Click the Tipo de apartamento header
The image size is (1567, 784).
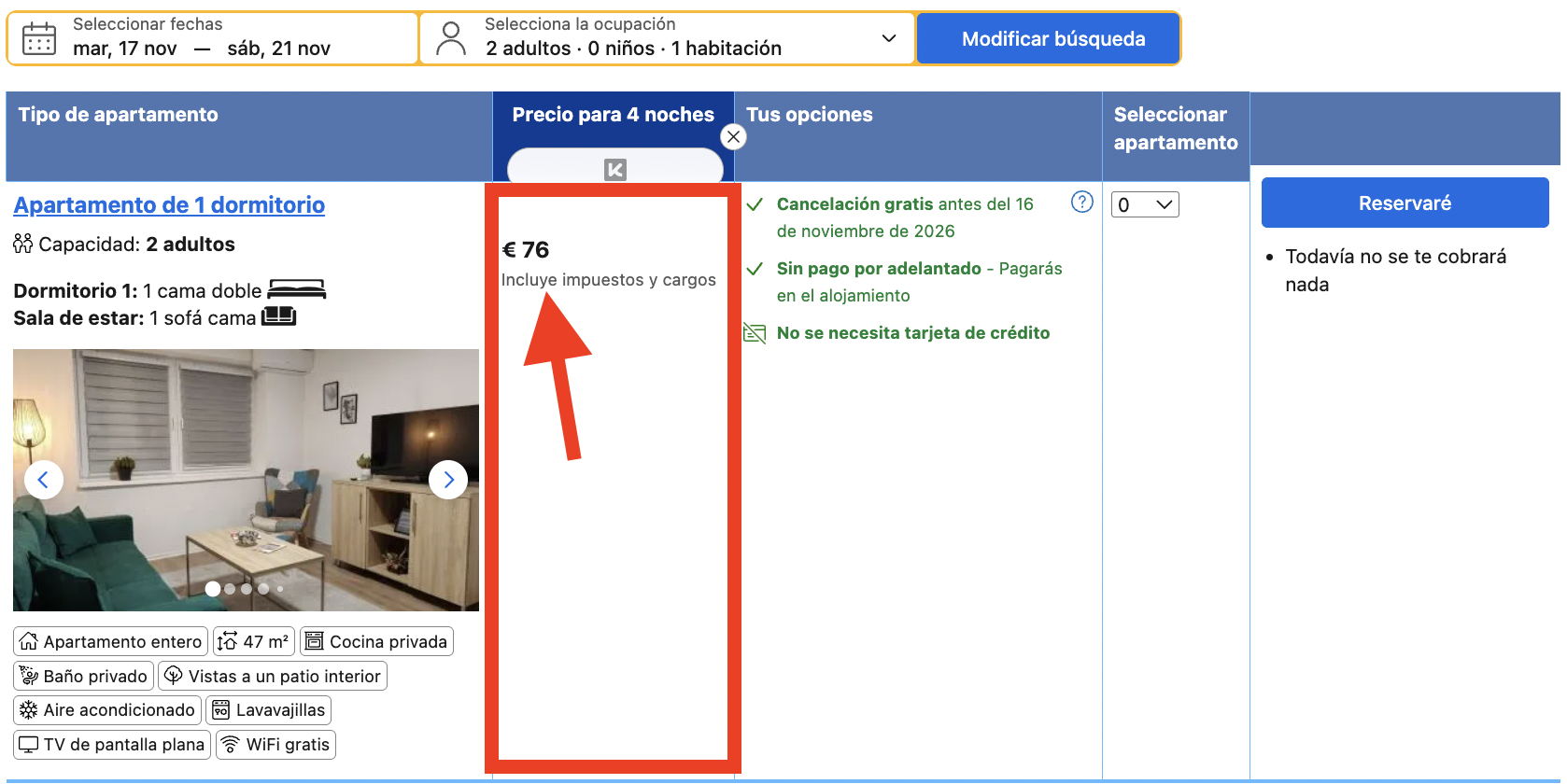(x=119, y=115)
